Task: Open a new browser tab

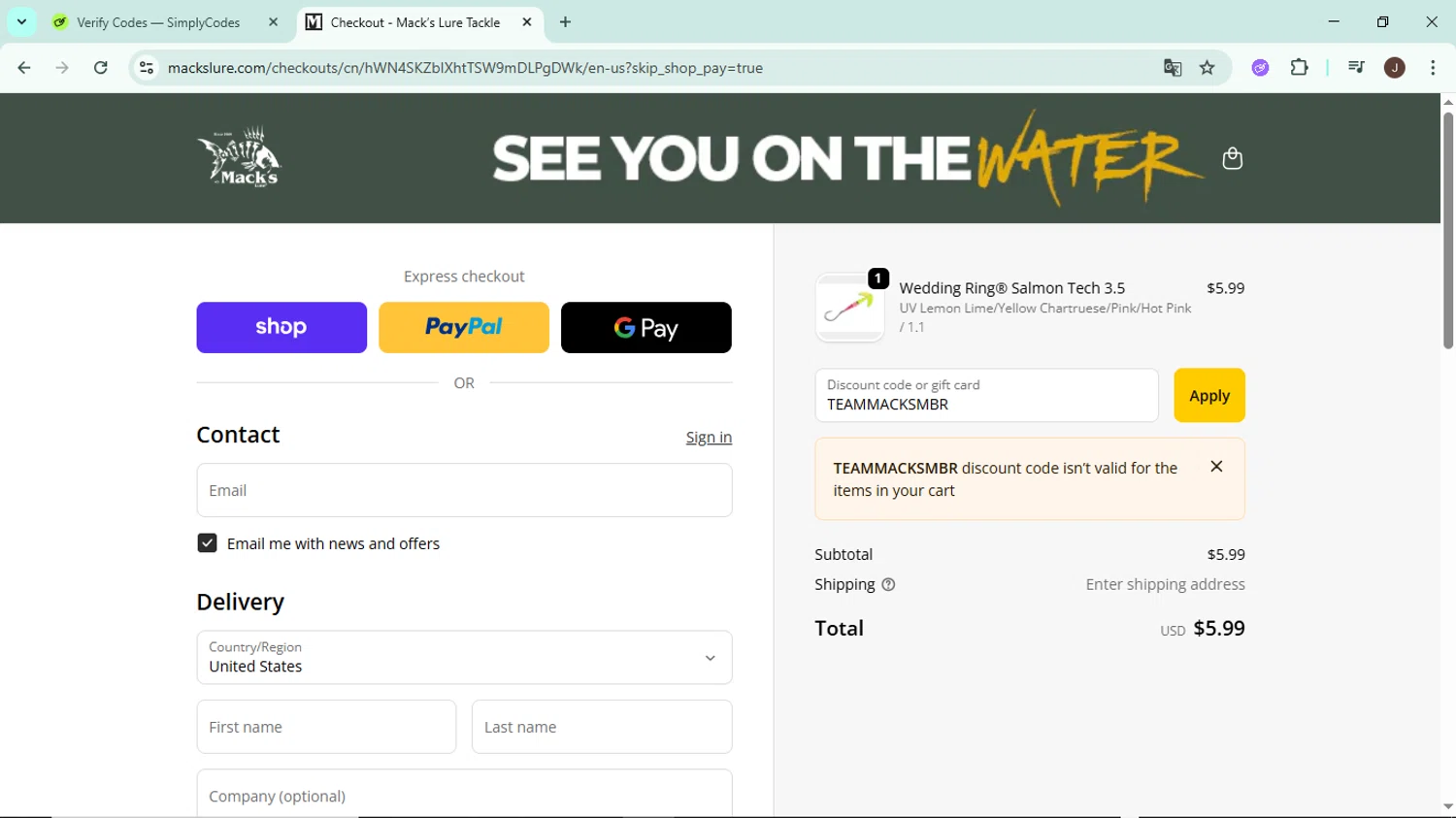Action: tap(565, 22)
